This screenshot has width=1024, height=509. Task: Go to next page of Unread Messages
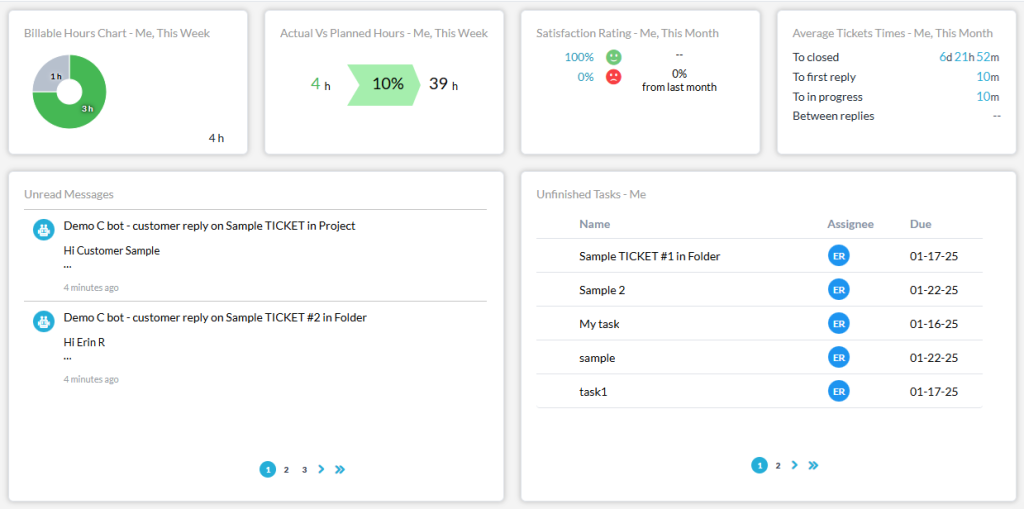pos(321,469)
